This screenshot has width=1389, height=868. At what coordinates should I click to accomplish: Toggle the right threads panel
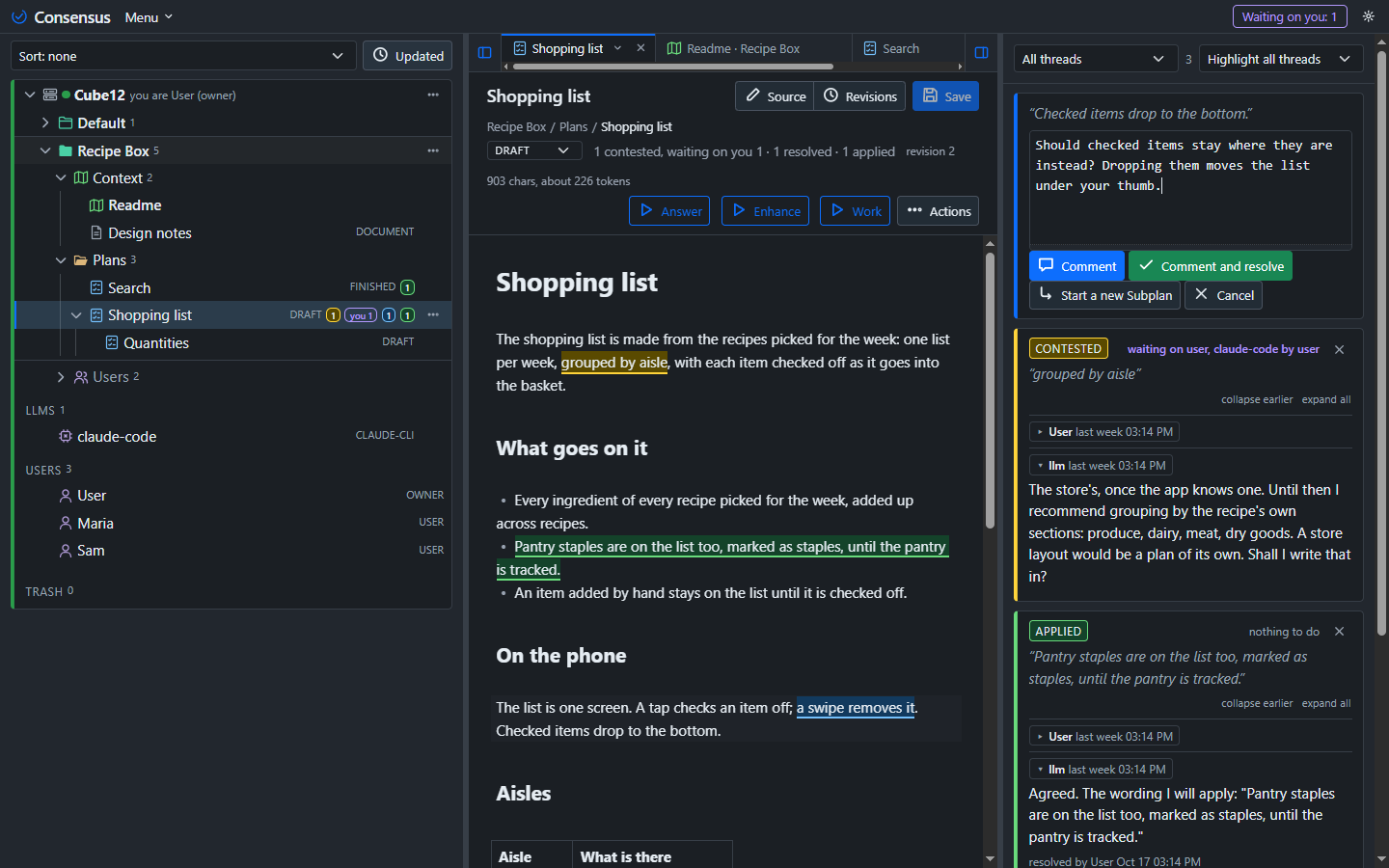tap(981, 52)
